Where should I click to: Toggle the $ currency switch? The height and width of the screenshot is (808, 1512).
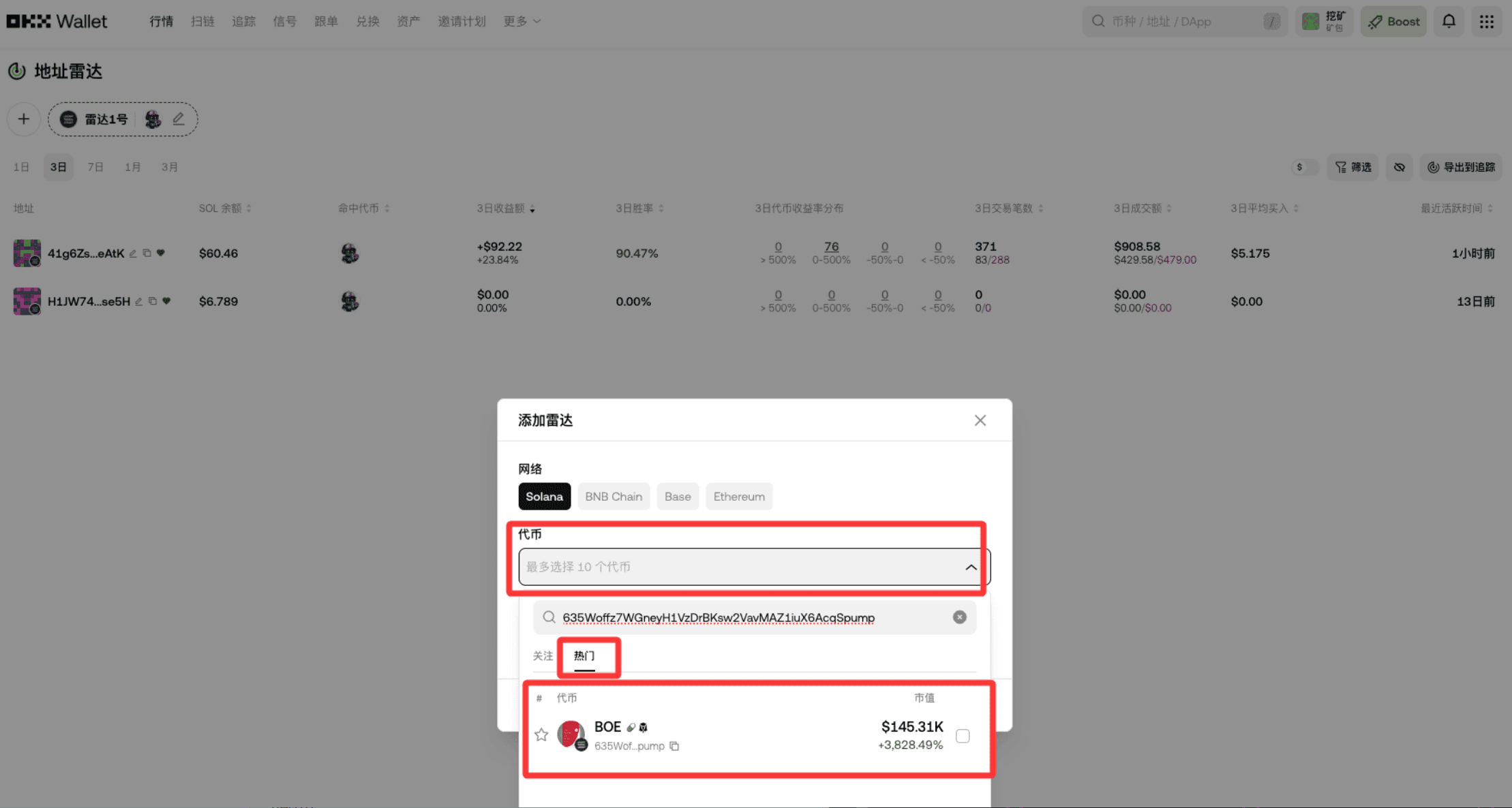[1305, 167]
